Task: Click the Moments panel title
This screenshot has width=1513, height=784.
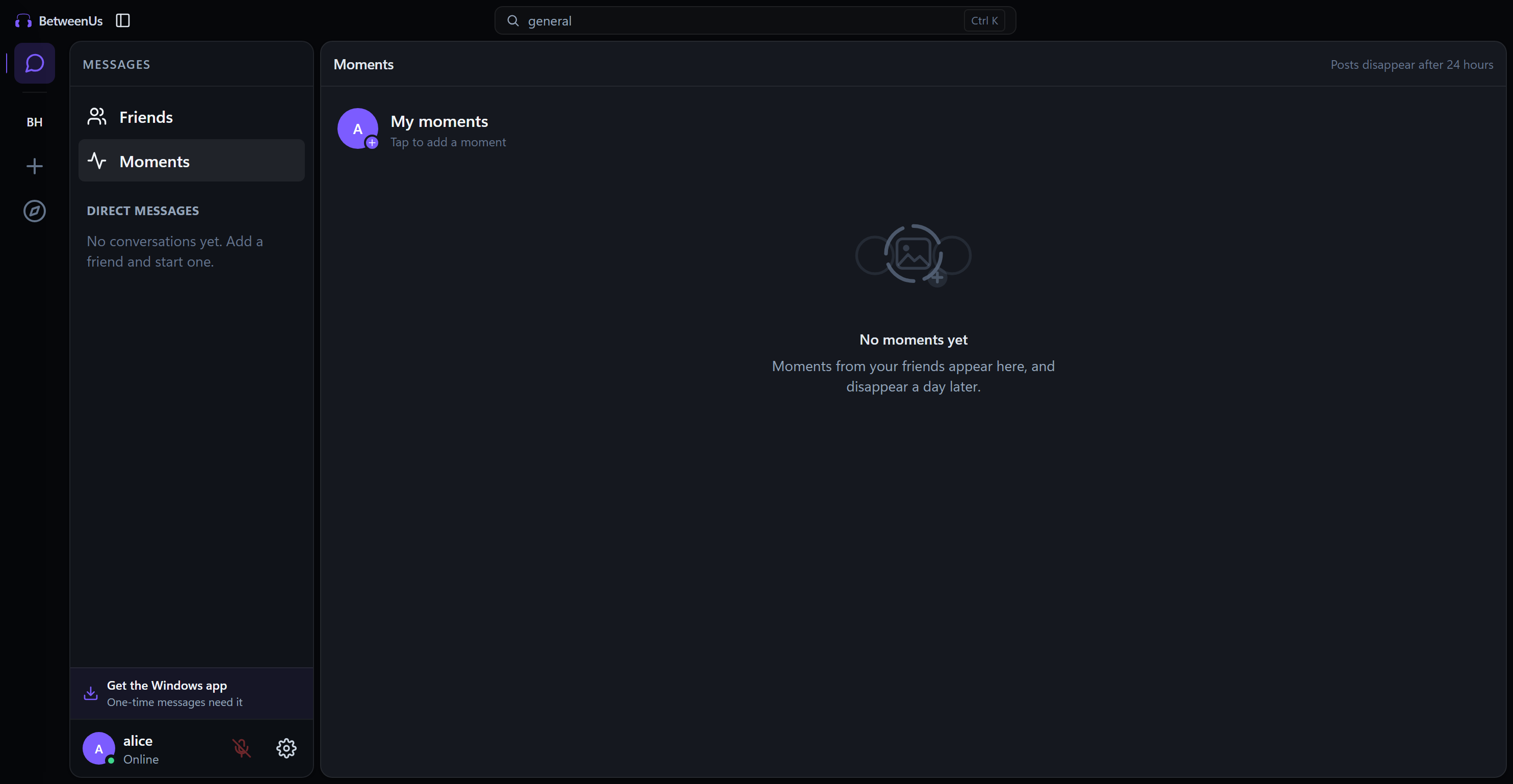Action: [363, 65]
